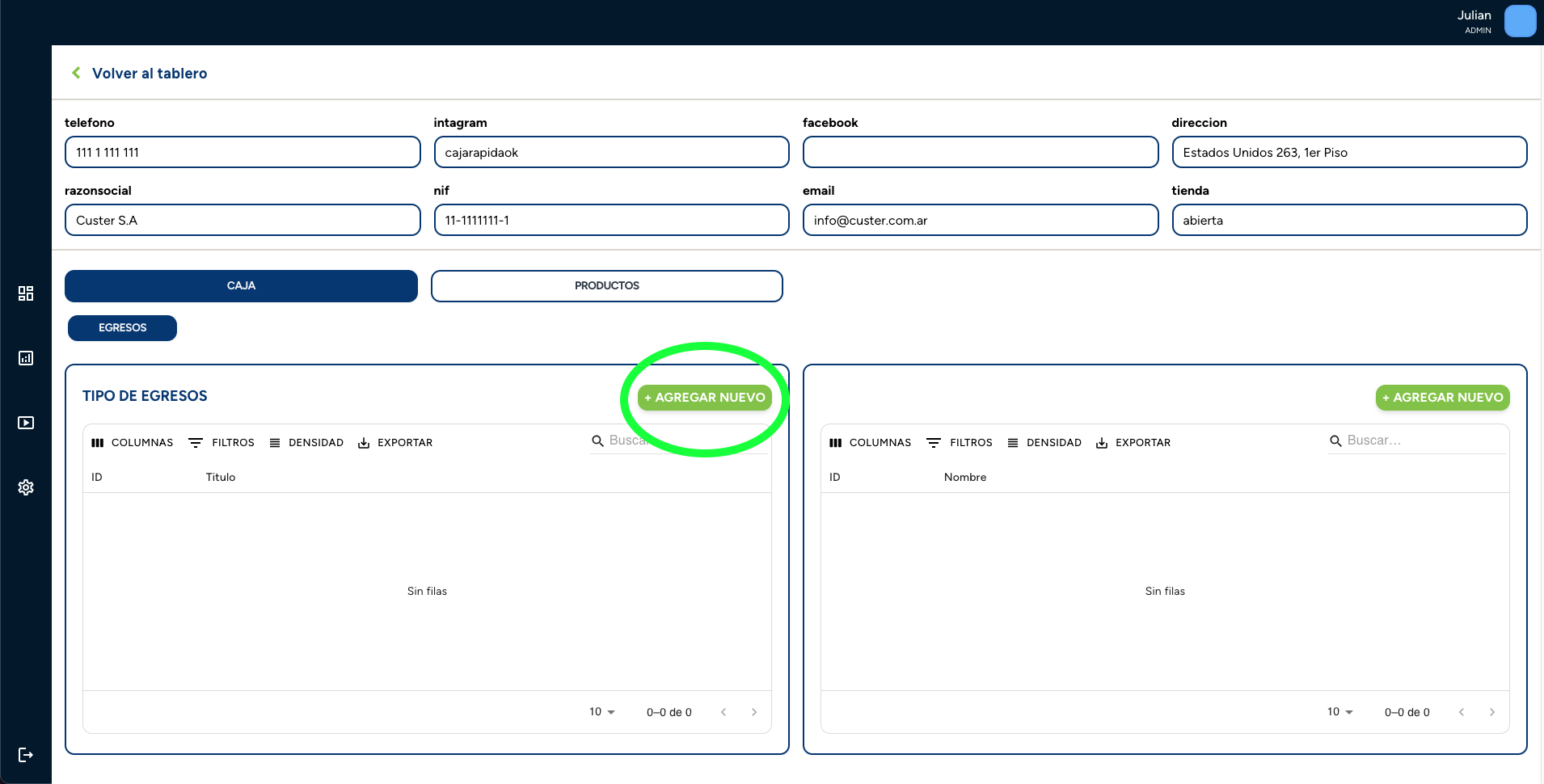Click previous page chevron in right table
This screenshot has width=1544, height=784.
(x=1462, y=711)
